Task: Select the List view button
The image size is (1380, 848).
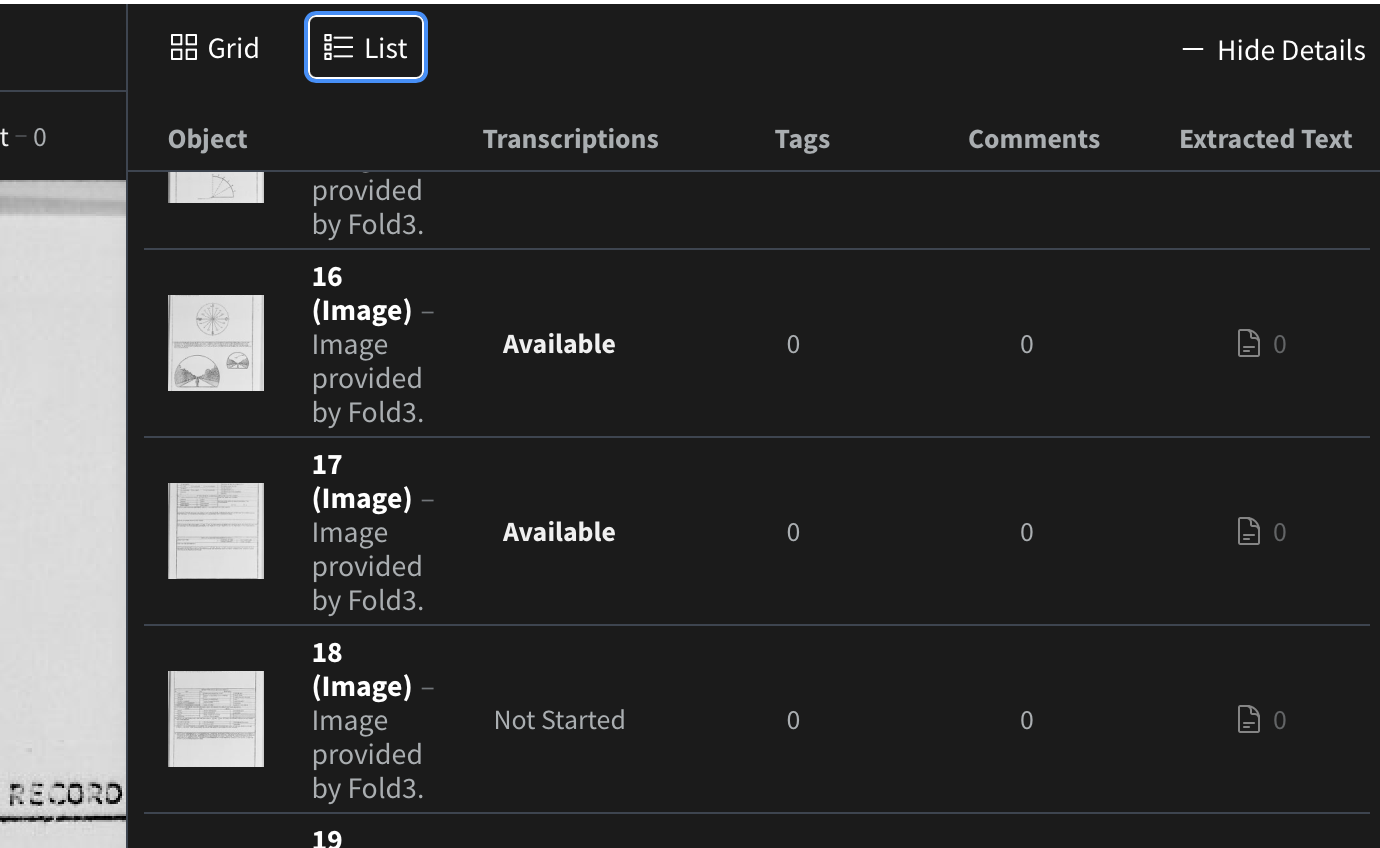Action: coord(366,48)
